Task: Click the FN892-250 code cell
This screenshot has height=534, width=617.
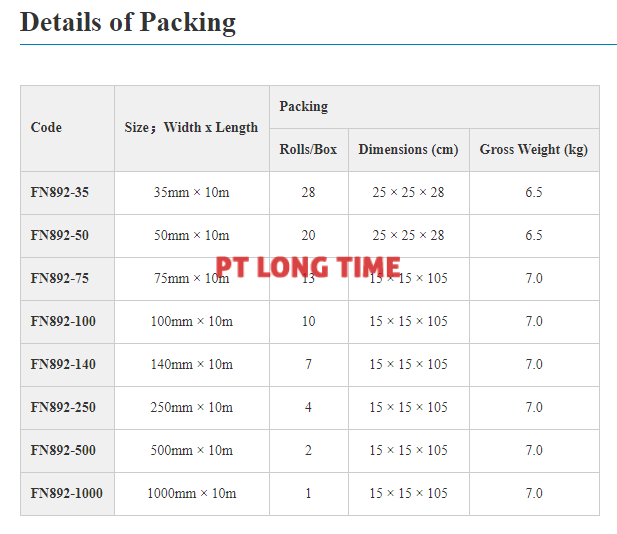Action: tap(63, 407)
